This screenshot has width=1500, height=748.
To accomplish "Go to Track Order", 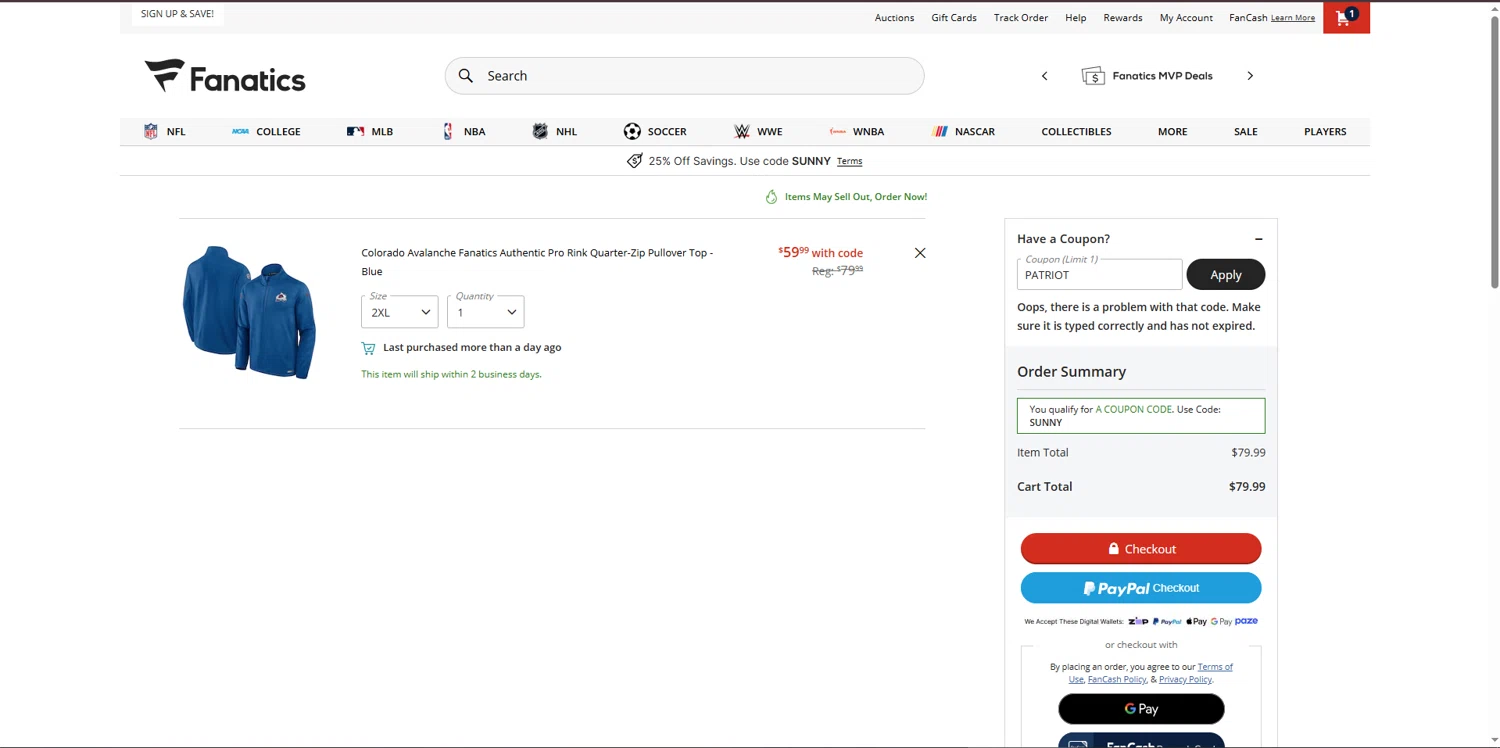I will (x=1021, y=18).
